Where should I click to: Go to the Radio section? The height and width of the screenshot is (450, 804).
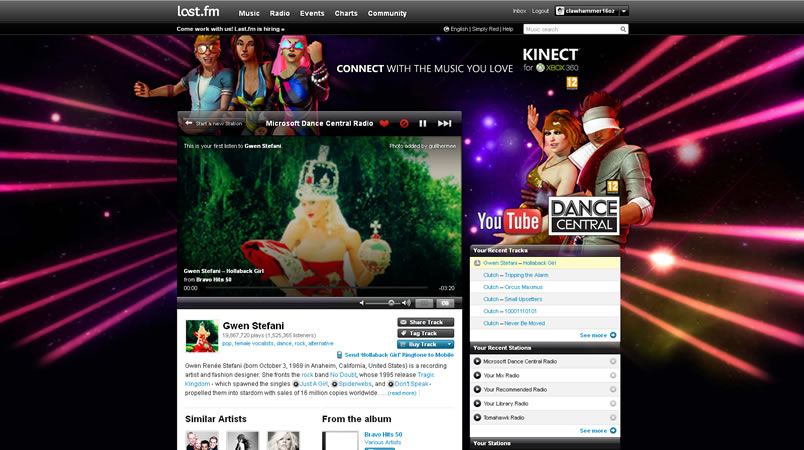pos(280,13)
